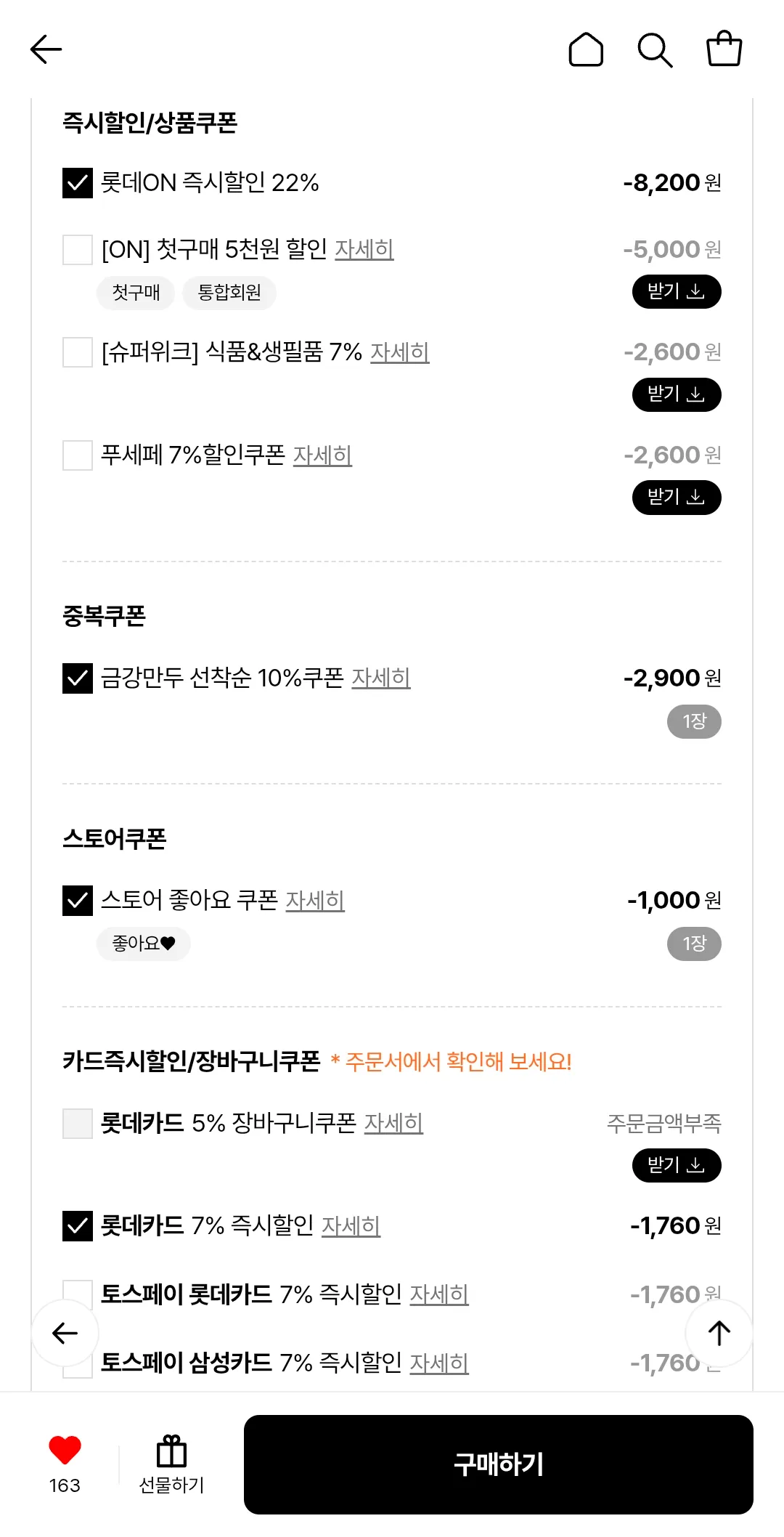
Task: Download the 첫구매 5천원 coupon with 받기
Action: 677,292
